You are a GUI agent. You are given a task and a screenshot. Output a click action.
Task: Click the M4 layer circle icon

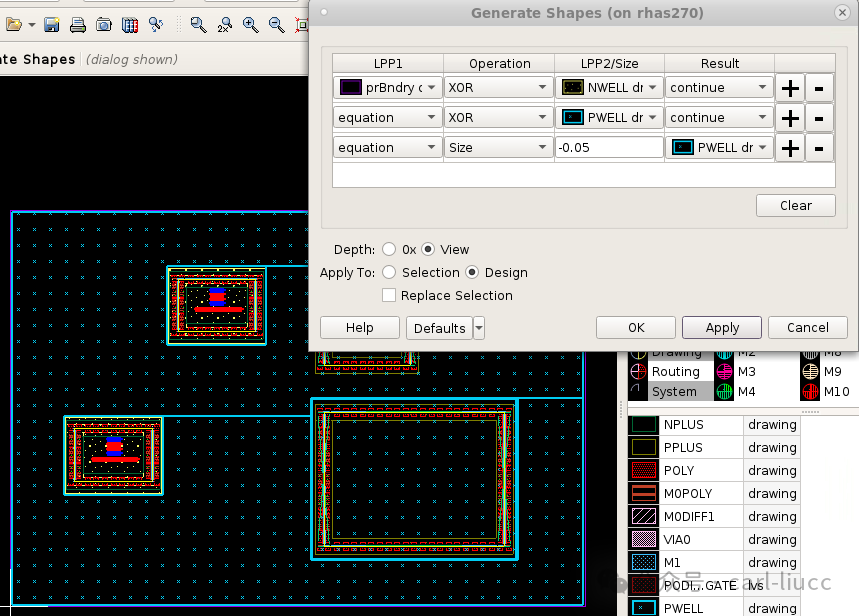(x=724, y=391)
